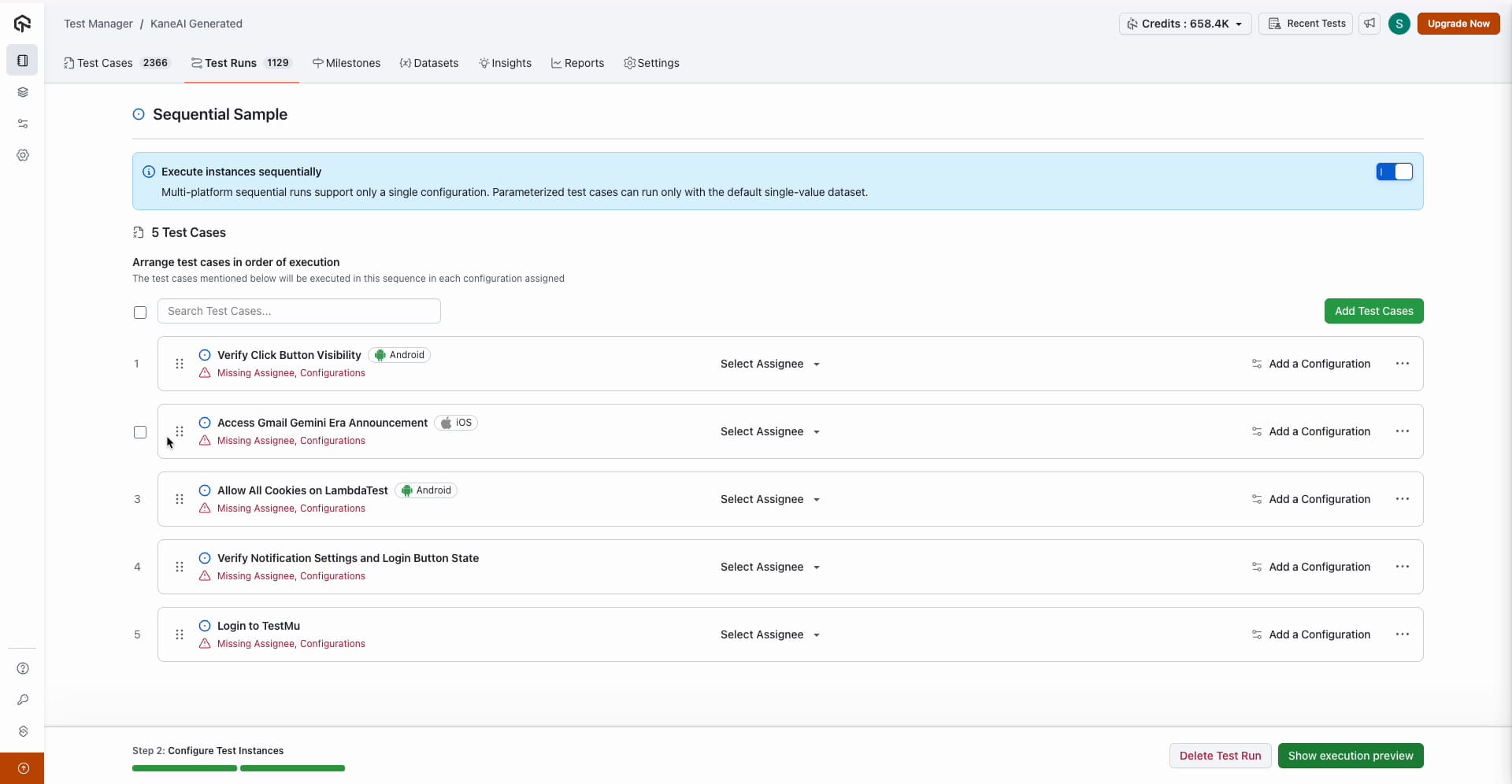The width and height of the screenshot is (1512, 784).
Task: Click the KaneAI logo icon
Action: coord(22,24)
